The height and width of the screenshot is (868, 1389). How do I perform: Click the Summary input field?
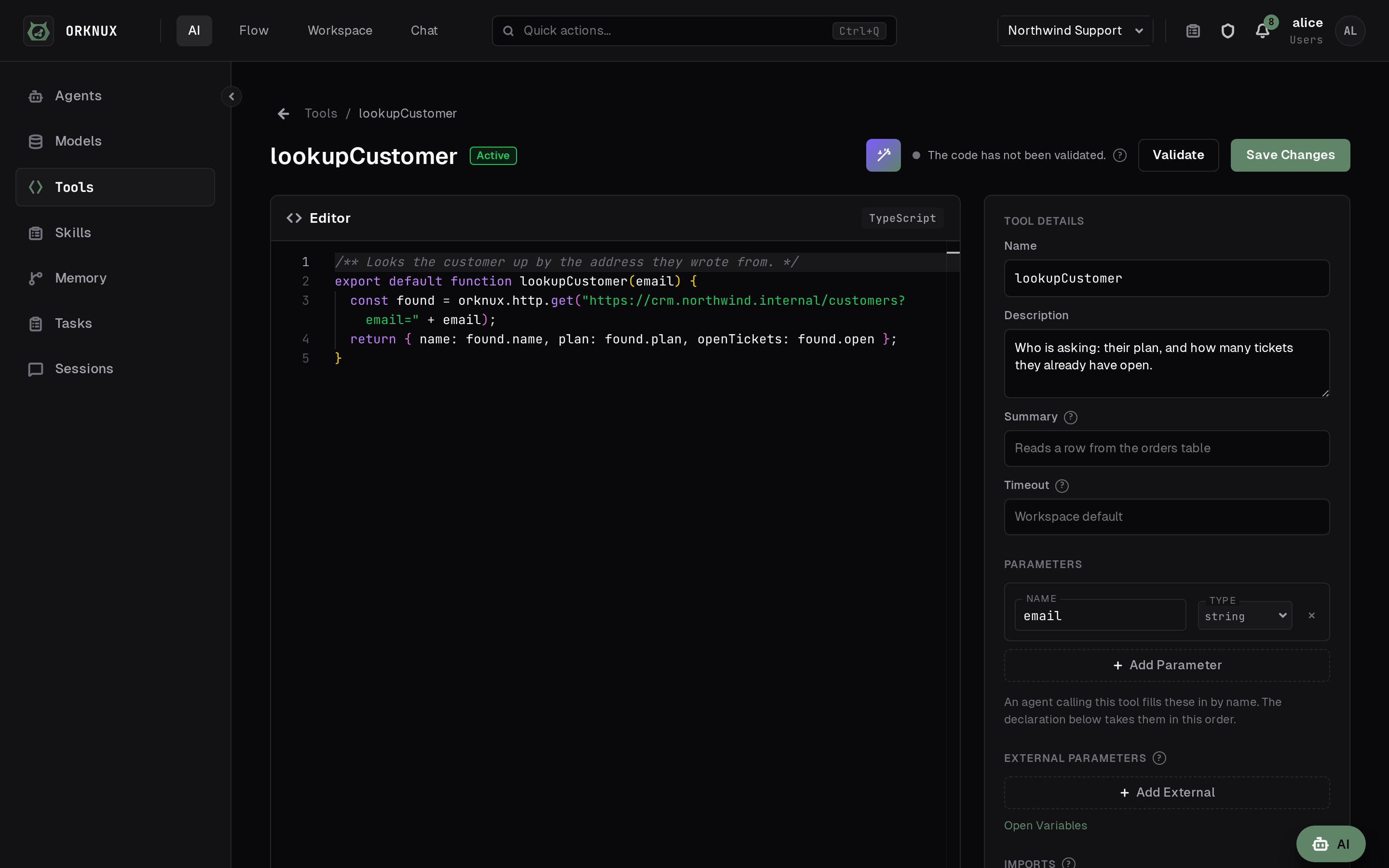coord(1167,448)
